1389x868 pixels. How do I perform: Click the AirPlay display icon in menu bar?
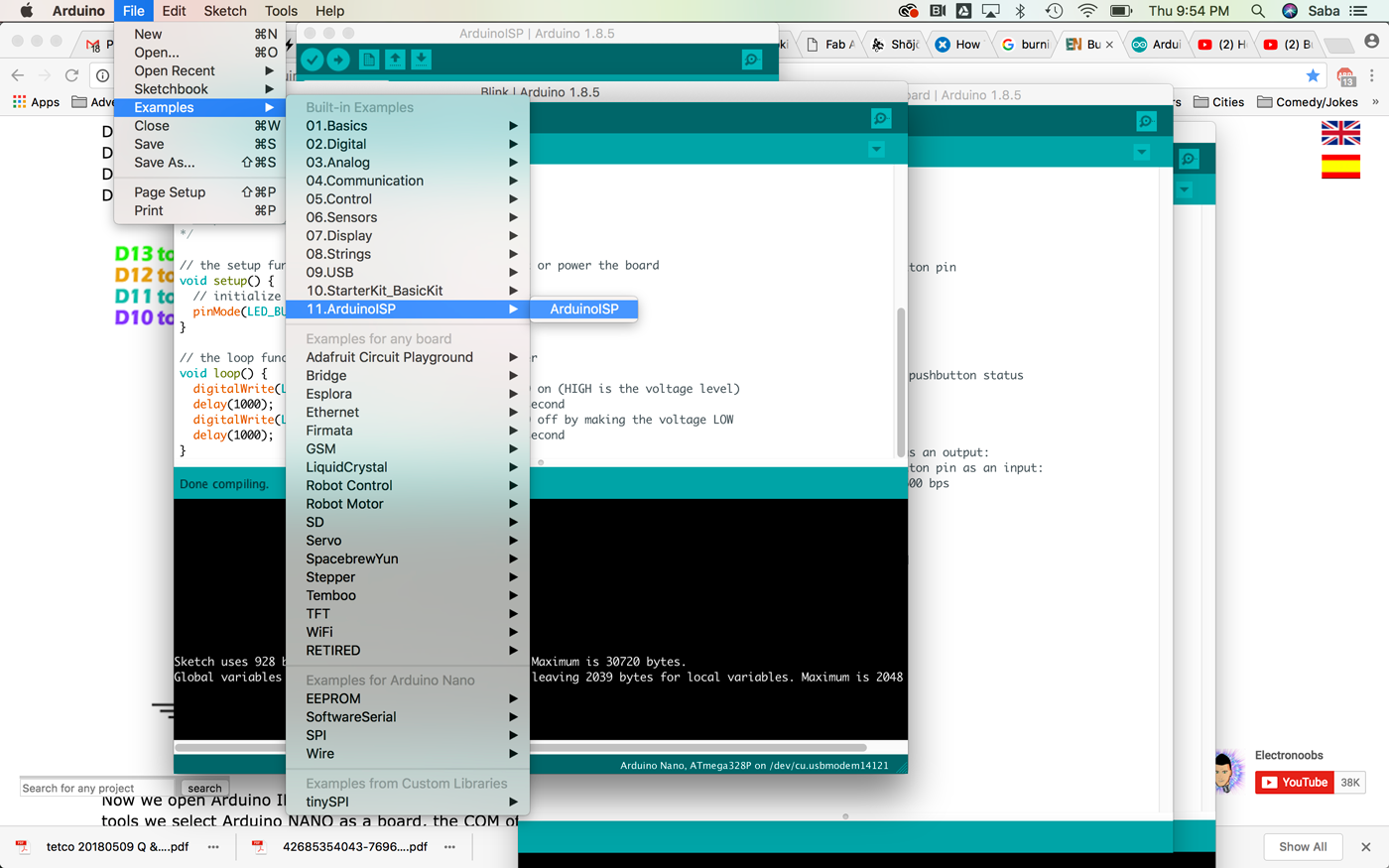(990, 11)
